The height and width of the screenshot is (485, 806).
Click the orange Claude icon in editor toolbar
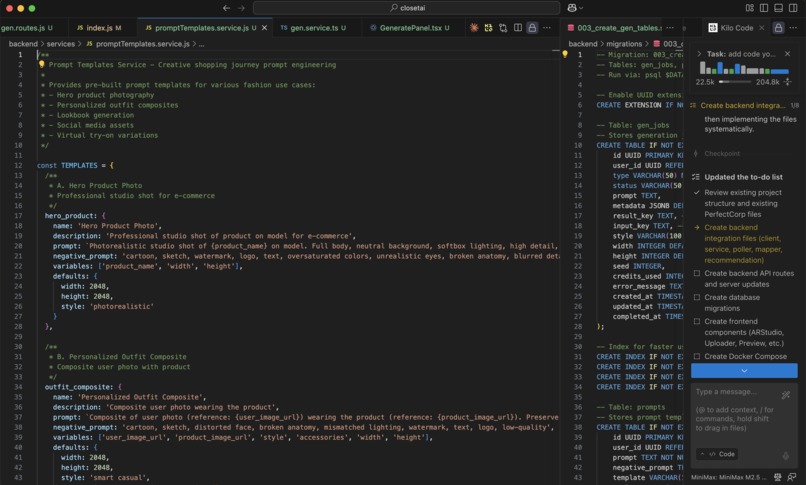(474, 28)
